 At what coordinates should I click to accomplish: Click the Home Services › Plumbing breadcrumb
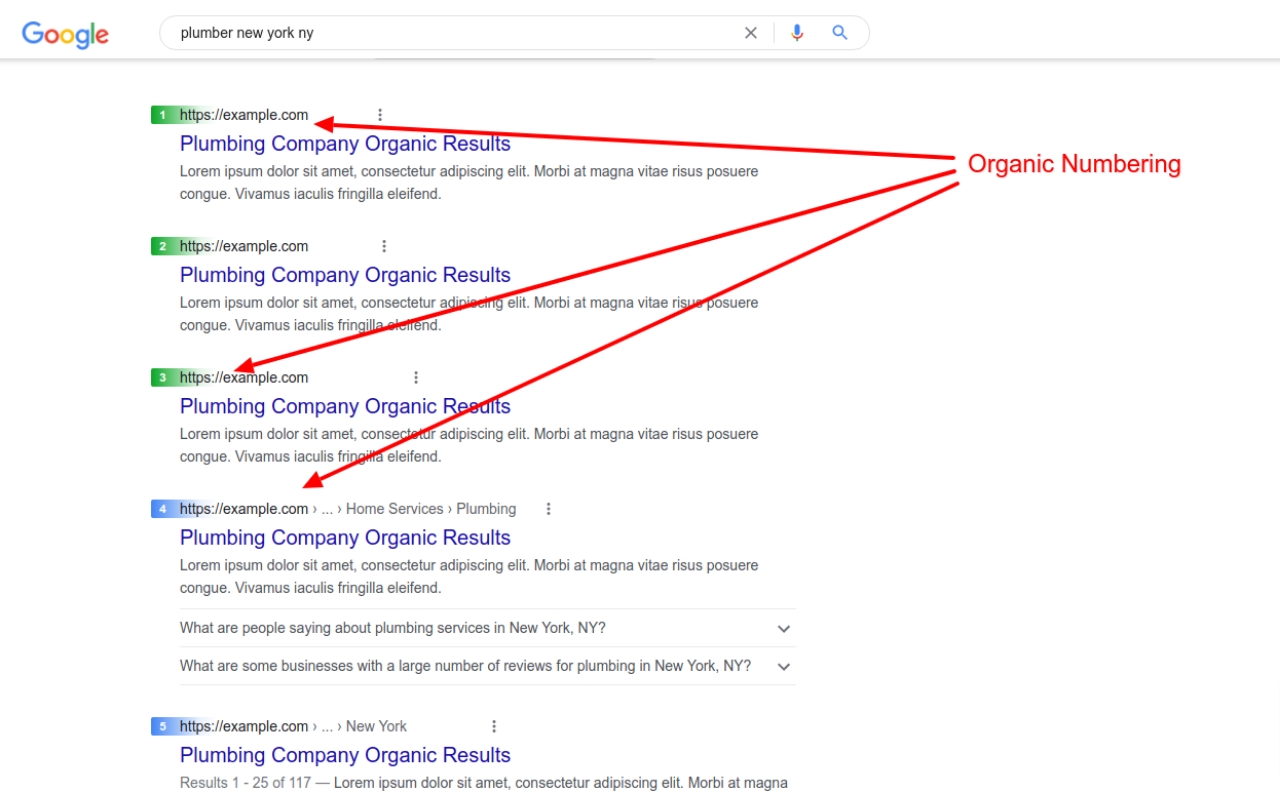[x=431, y=509]
